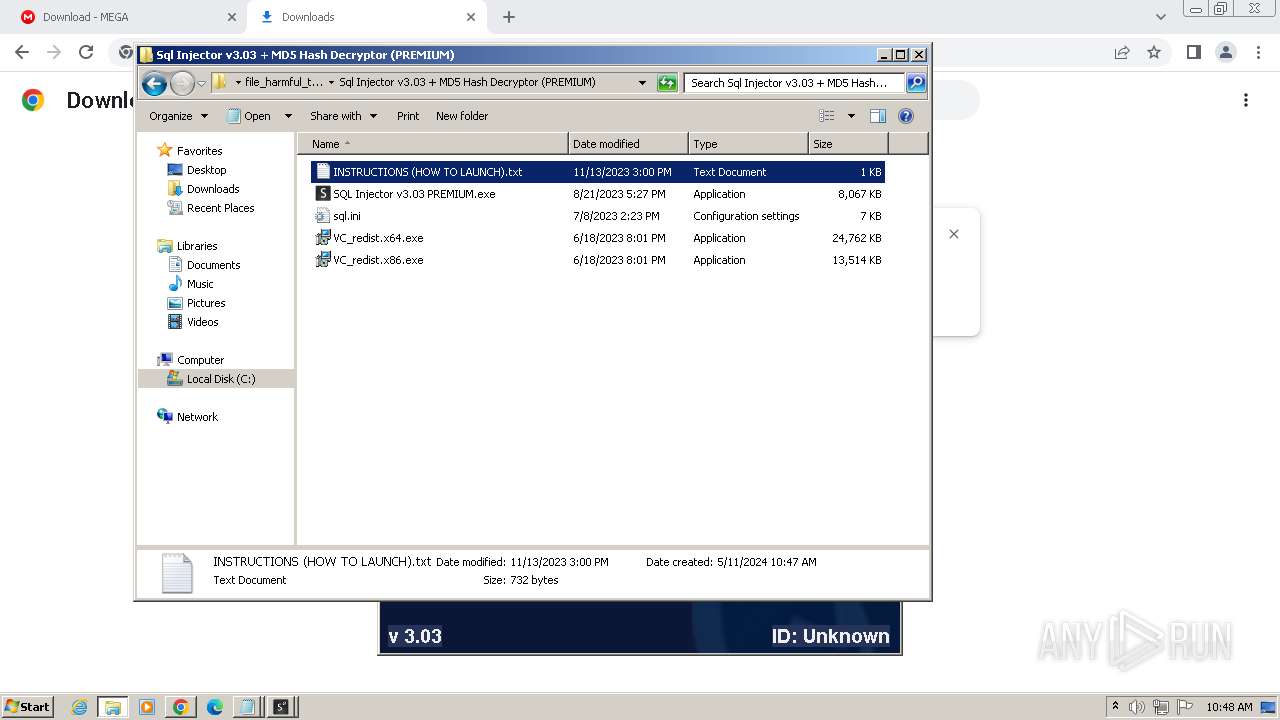Screen dimensions: 1280x720
Task: Expand the Open button's dropdown arrow
Action: pyautogui.click(x=288, y=116)
